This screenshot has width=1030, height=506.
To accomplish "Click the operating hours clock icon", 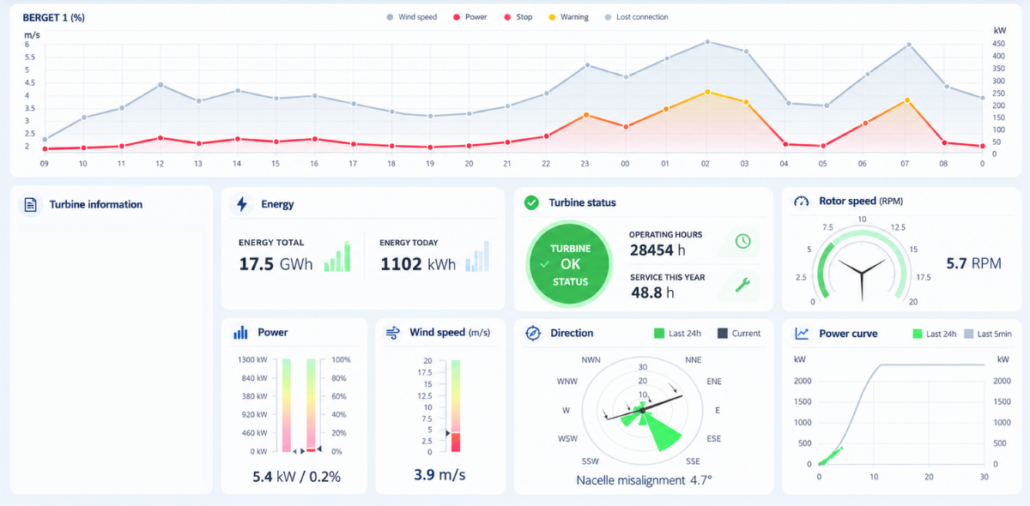I will 742,241.
